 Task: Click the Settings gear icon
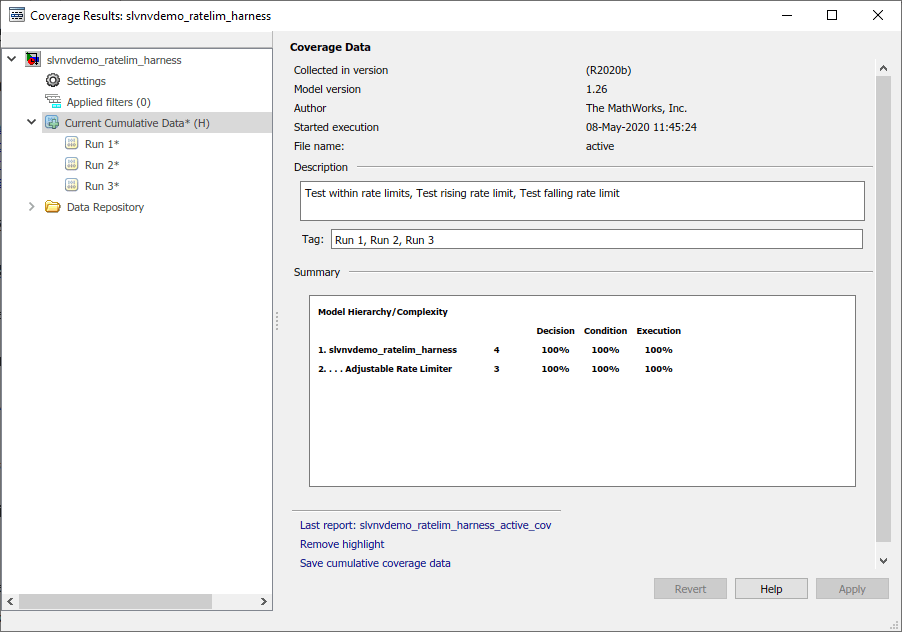(x=53, y=81)
